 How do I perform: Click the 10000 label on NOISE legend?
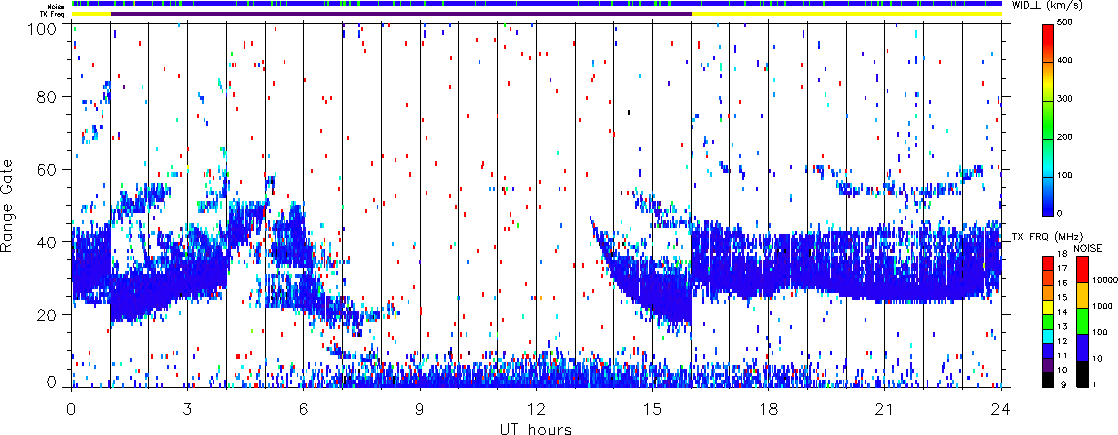1104,280
